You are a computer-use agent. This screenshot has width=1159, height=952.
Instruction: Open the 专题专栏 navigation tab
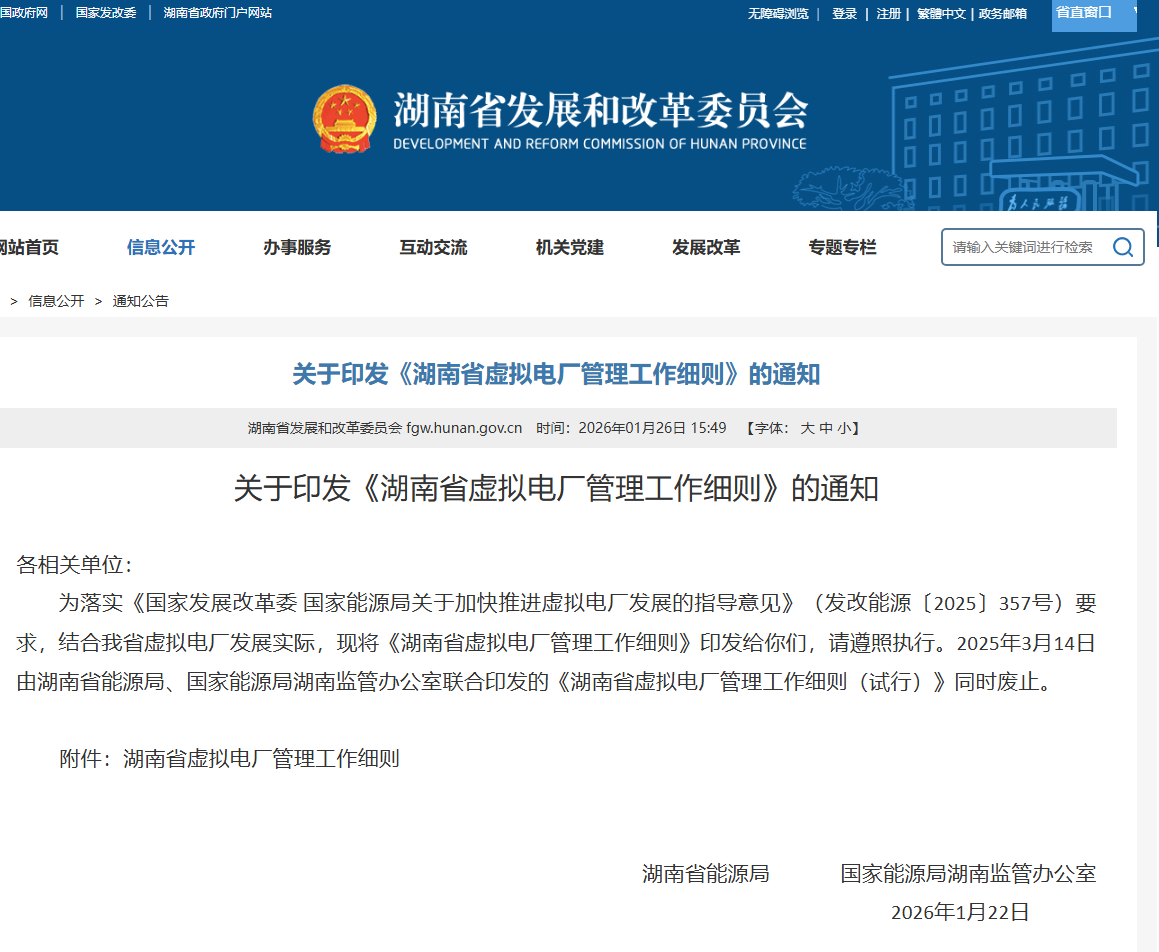click(x=843, y=247)
